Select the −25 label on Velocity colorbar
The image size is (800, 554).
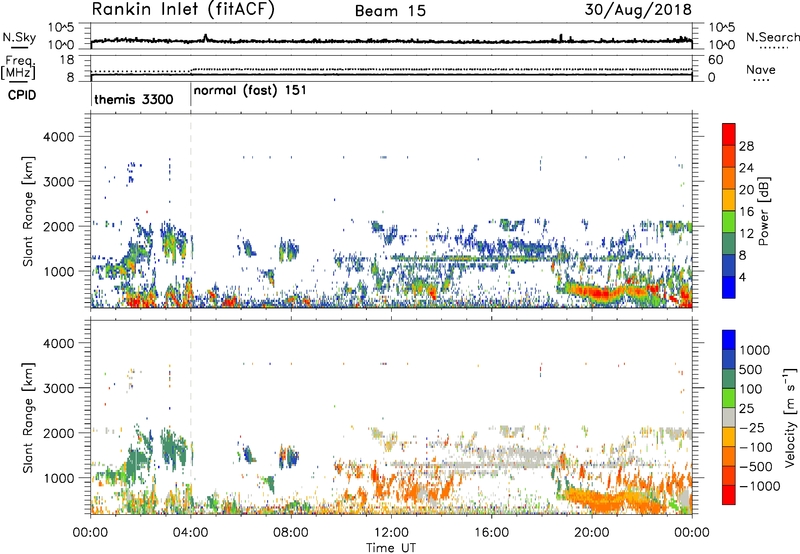(752, 427)
